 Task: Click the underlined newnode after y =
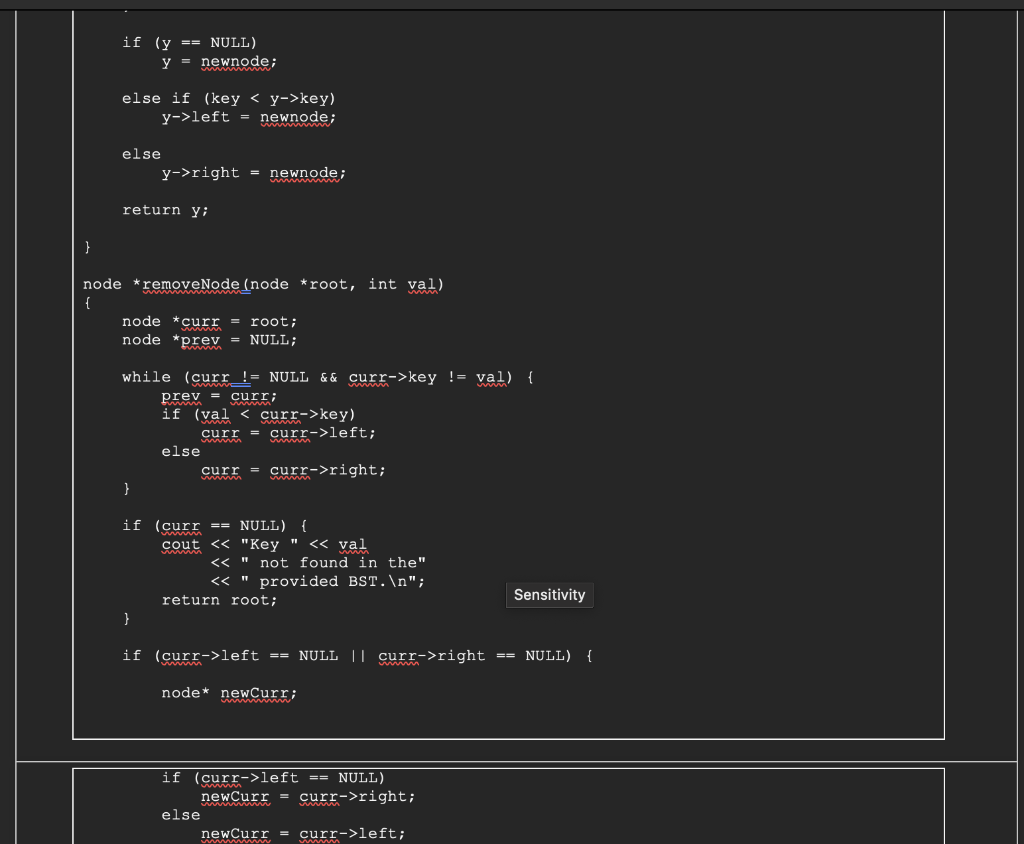pyautogui.click(x=236, y=61)
